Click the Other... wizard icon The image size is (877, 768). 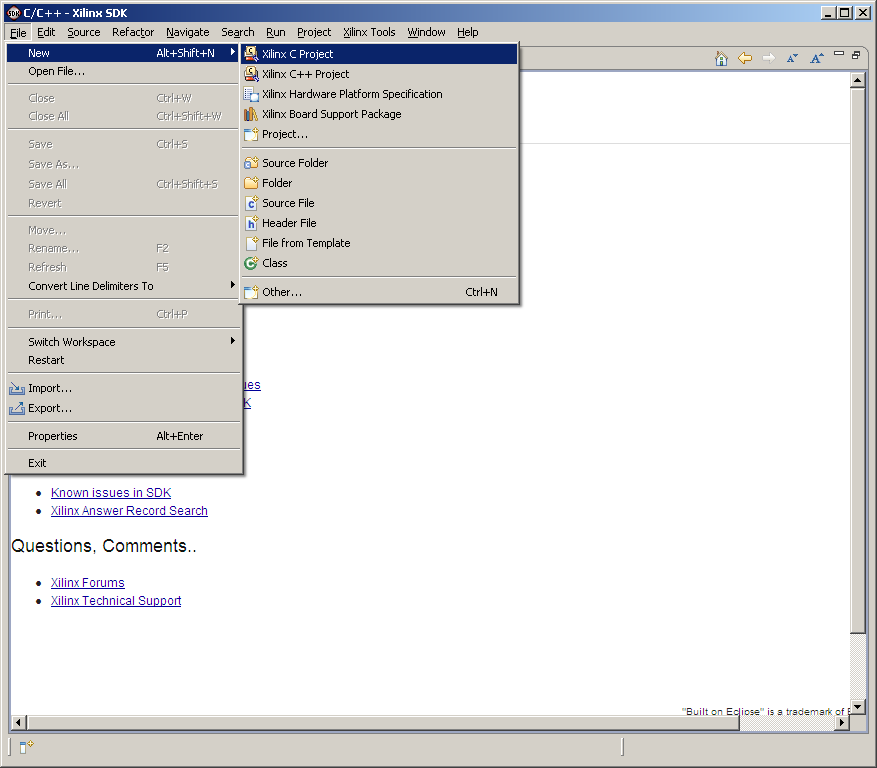point(251,292)
